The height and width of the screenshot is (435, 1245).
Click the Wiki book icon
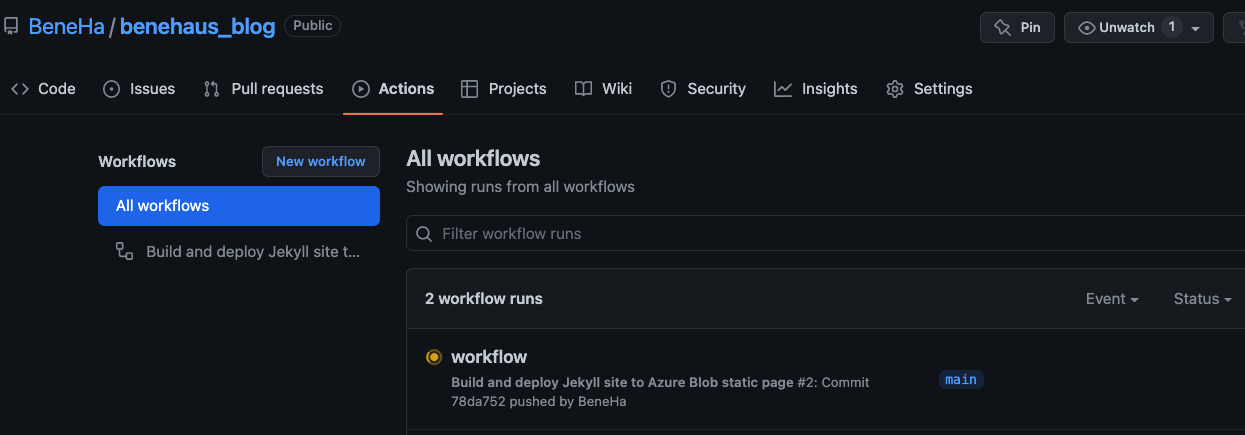click(x=584, y=88)
